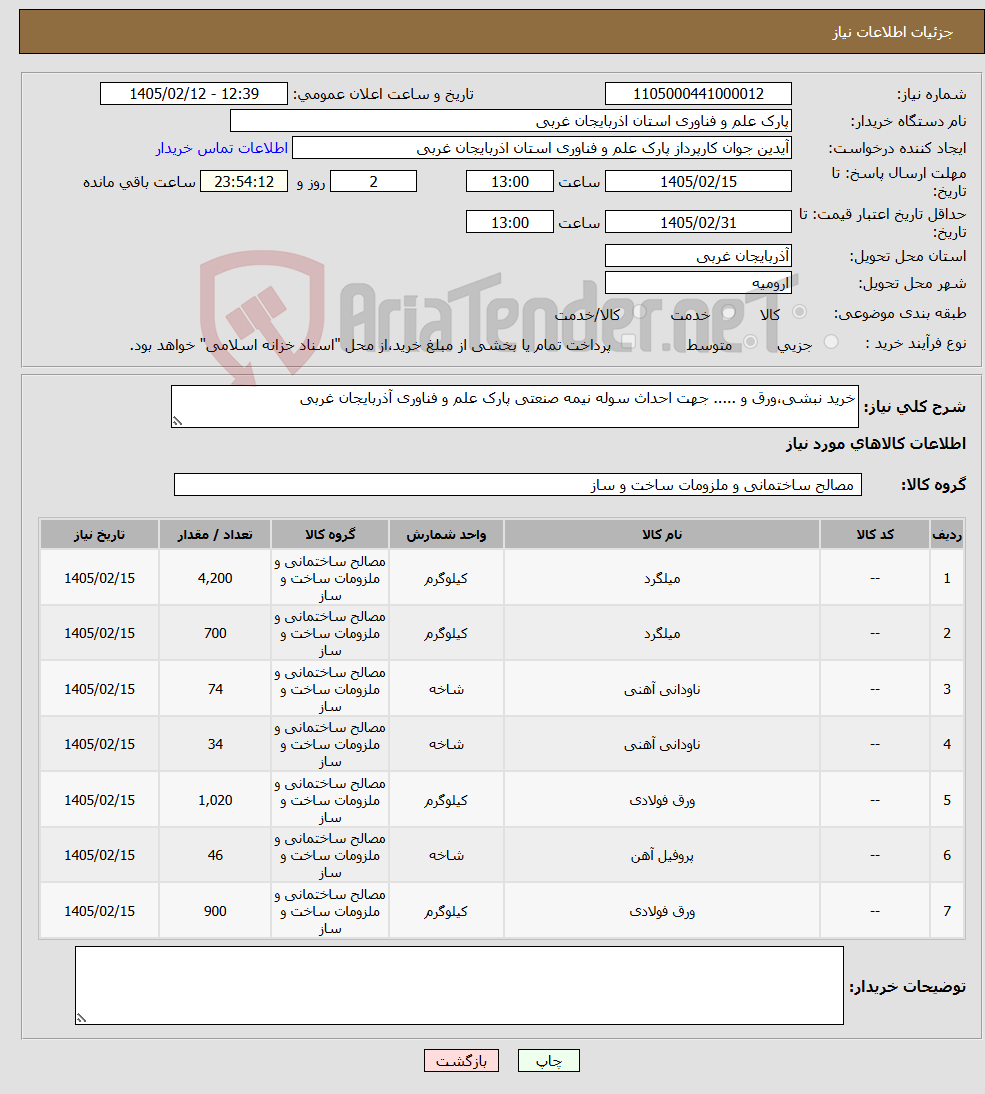Click the ردیف column header
This screenshot has height=1094, width=985.
tap(947, 534)
